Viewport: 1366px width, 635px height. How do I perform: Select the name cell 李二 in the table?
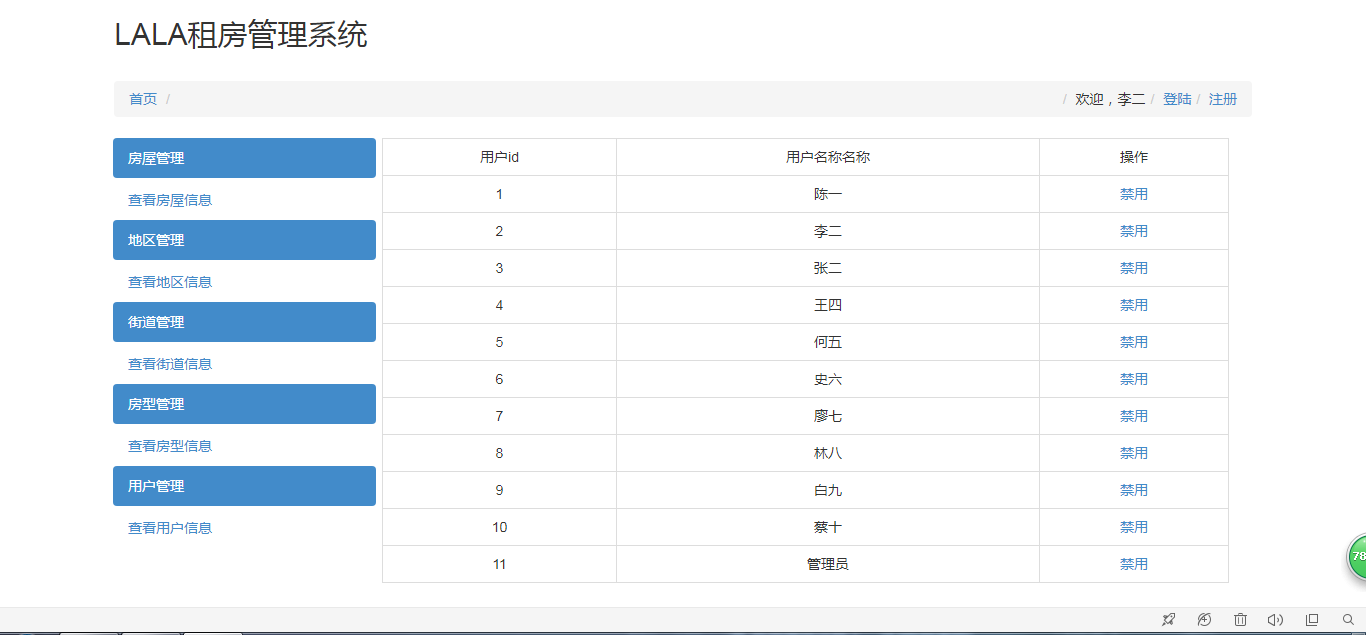point(828,231)
